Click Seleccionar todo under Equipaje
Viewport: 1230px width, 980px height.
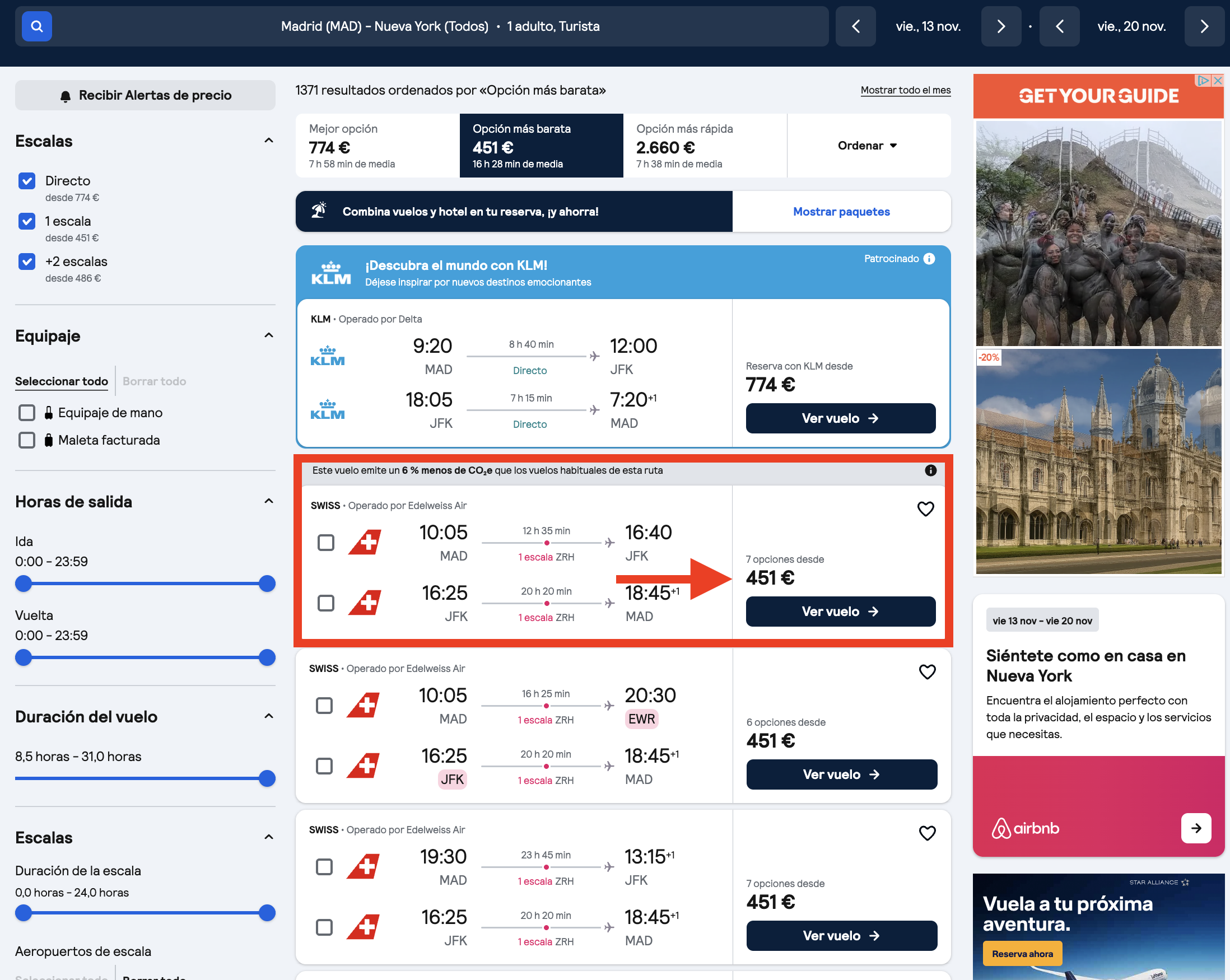pos(62,381)
